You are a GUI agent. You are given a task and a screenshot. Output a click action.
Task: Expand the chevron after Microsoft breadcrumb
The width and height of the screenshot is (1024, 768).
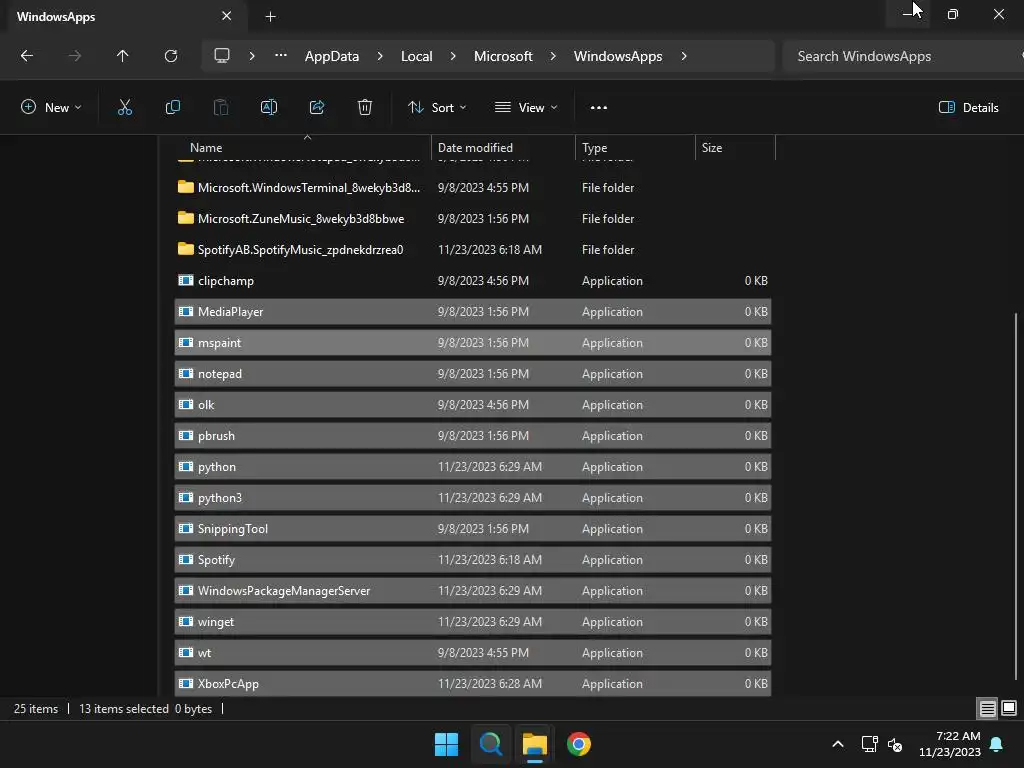[553, 56]
